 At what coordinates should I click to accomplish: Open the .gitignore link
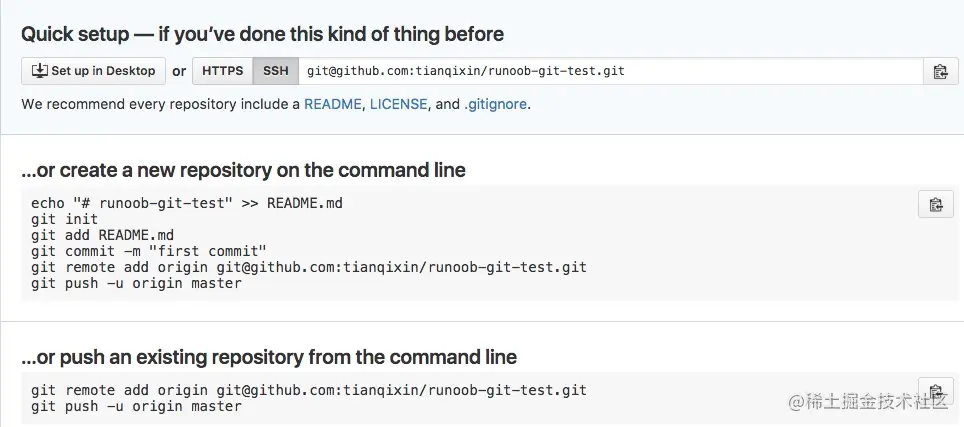(x=495, y=104)
